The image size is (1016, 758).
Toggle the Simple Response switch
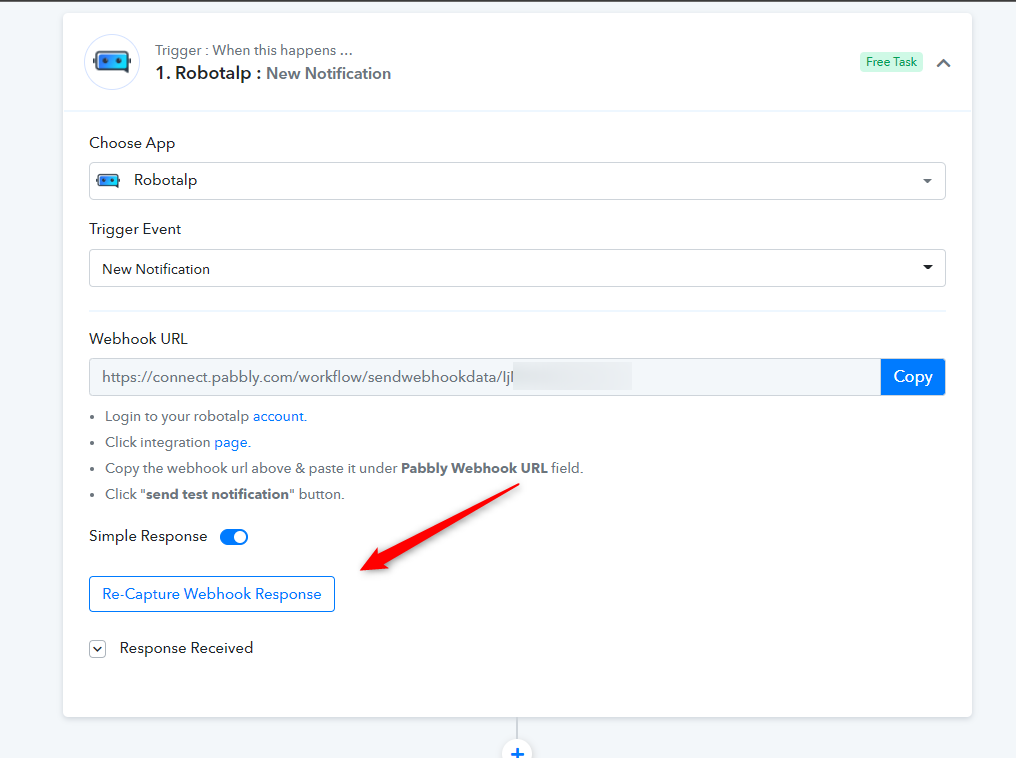pos(234,537)
